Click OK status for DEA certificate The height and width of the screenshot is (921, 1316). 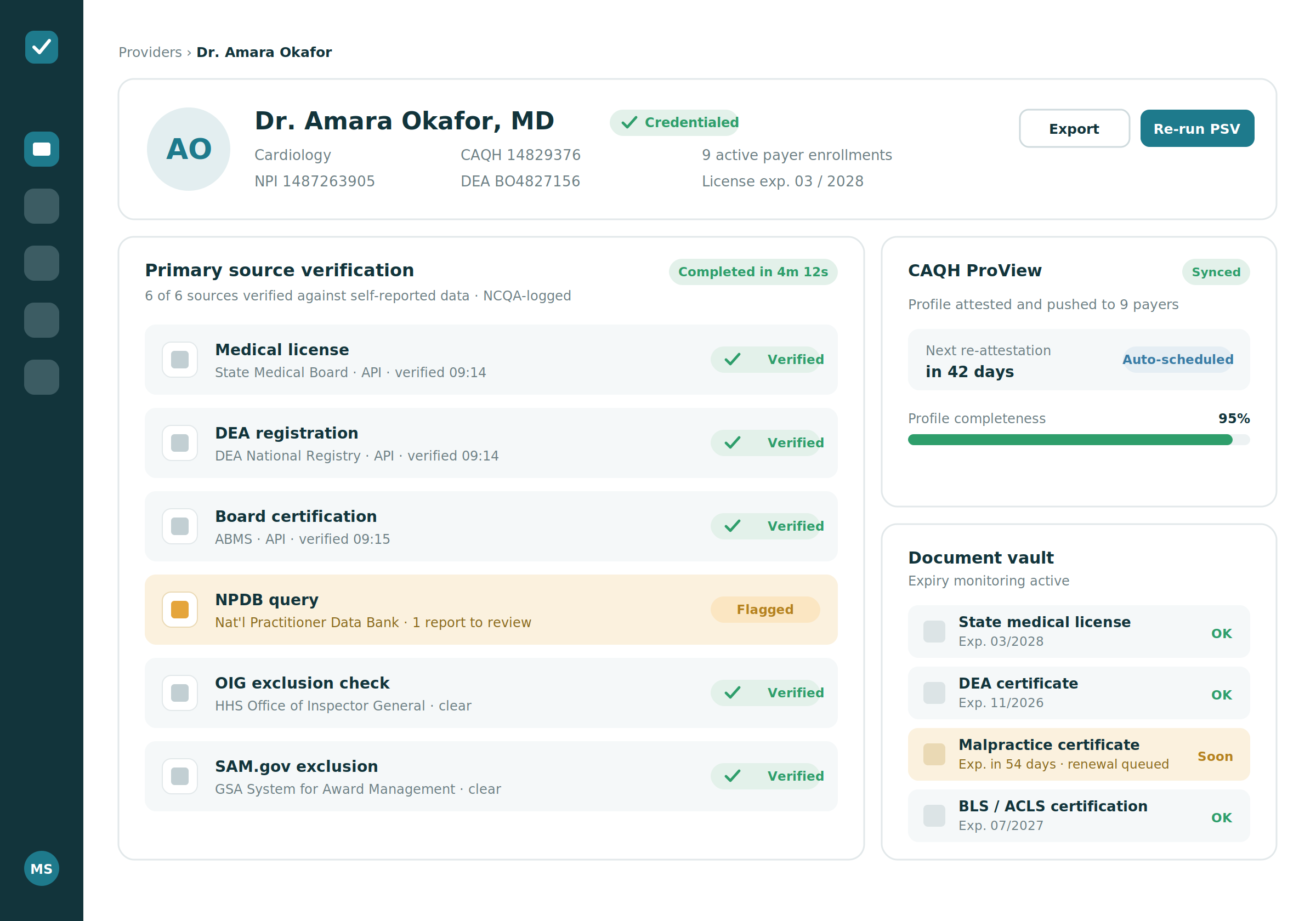tap(1222, 695)
